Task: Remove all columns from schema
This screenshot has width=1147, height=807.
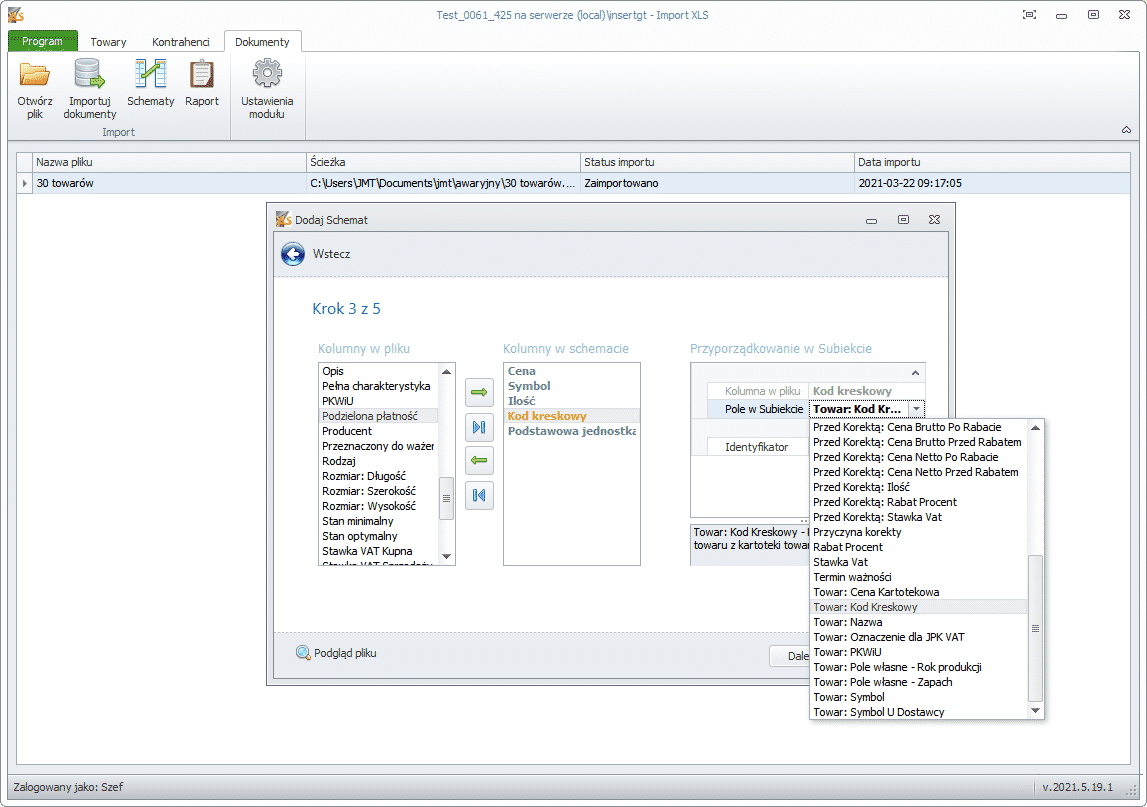Action: pyautogui.click(x=479, y=495)
